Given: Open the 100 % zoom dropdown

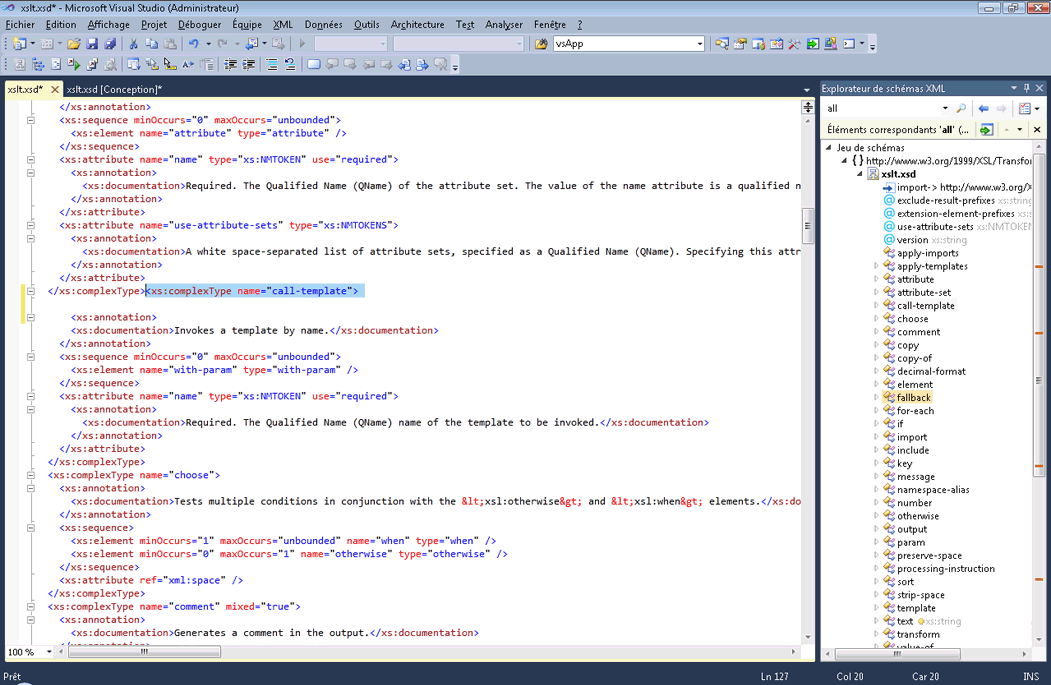Looking at the screenshot, I should coord(49,652).
